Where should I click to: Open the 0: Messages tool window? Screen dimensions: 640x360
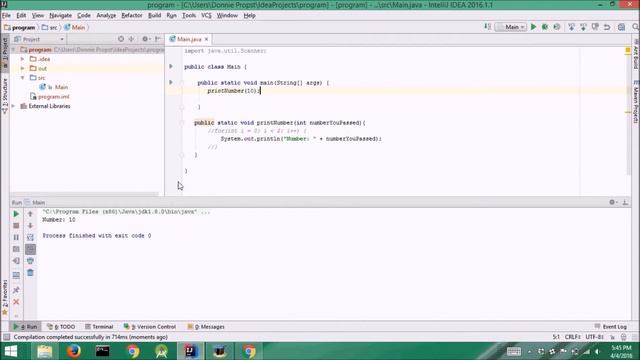point(206,327)
